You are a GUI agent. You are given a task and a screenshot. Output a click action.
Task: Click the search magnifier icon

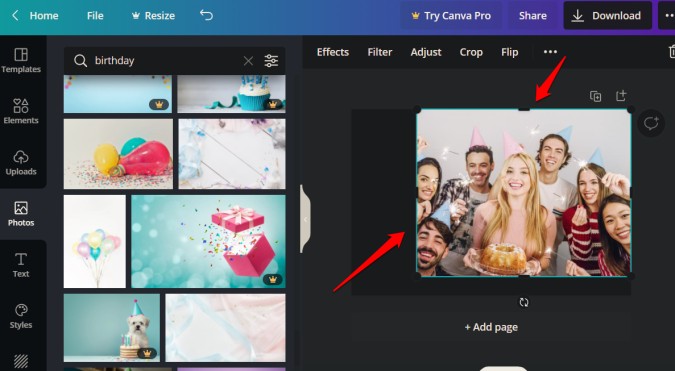pyautogui.click(x=80, y=61)
